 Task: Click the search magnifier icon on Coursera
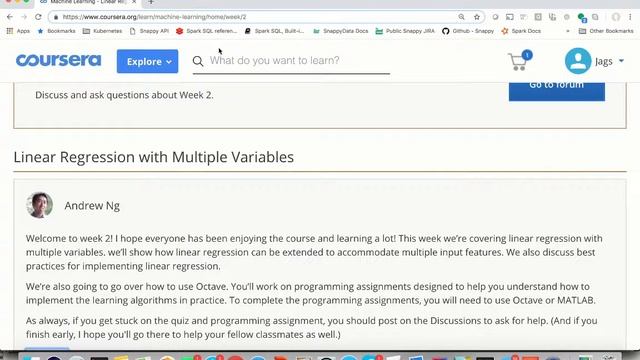[x=198, y=61]
